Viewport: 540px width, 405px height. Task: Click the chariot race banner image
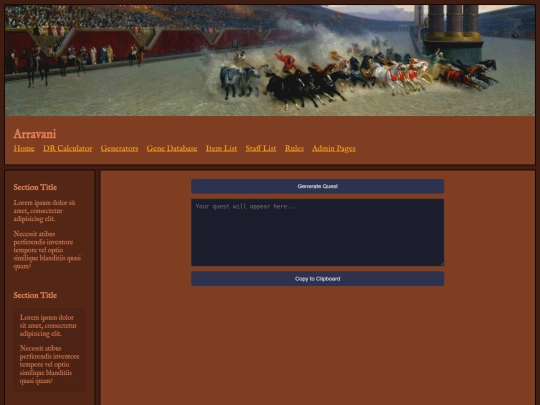point(270,60)
